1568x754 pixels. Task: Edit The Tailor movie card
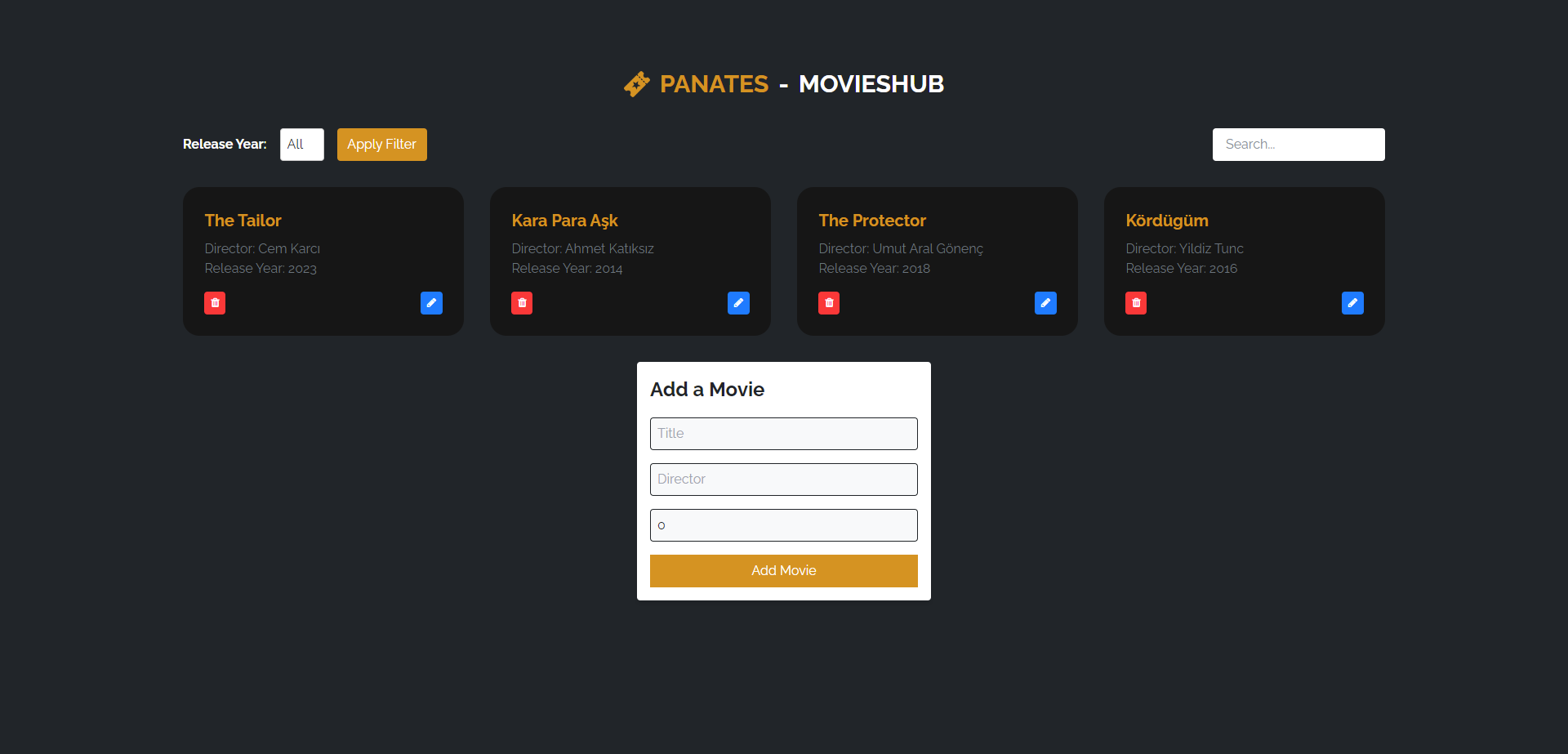(431, 303)
